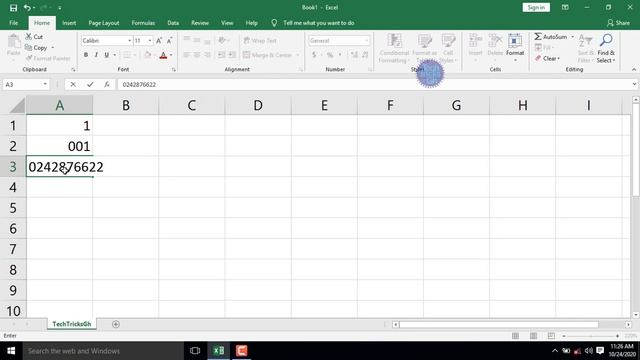Select cell A1 containing 1
The width and height of the screenshot is (640, 360).
click(x=60, y=126)
